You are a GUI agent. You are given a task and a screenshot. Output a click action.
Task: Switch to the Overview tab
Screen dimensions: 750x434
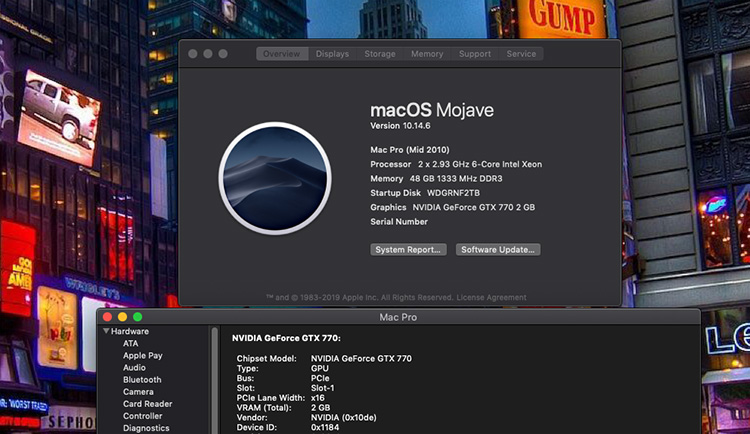[282, 54]
